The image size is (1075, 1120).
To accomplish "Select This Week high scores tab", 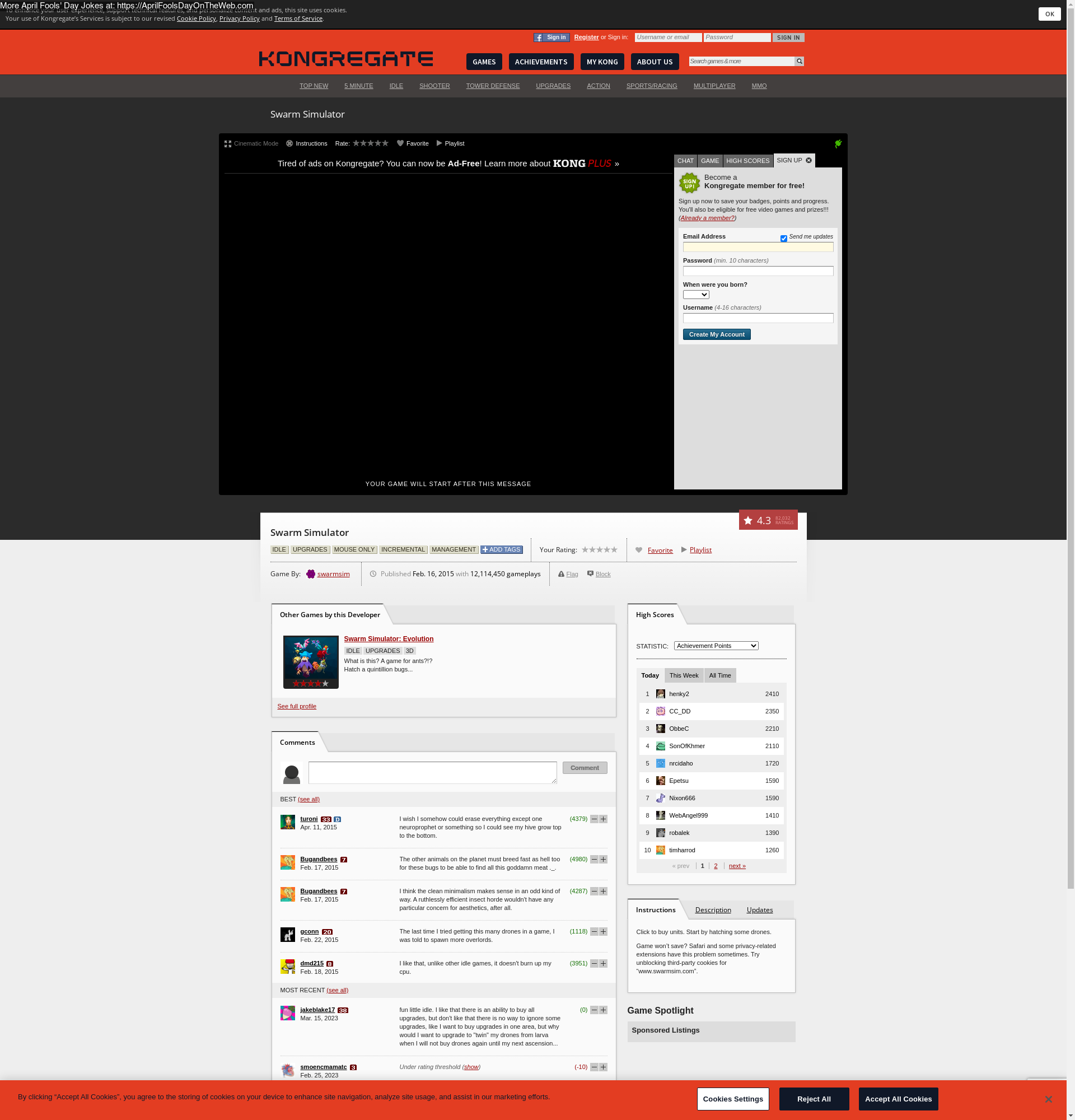I will [684, 675].
